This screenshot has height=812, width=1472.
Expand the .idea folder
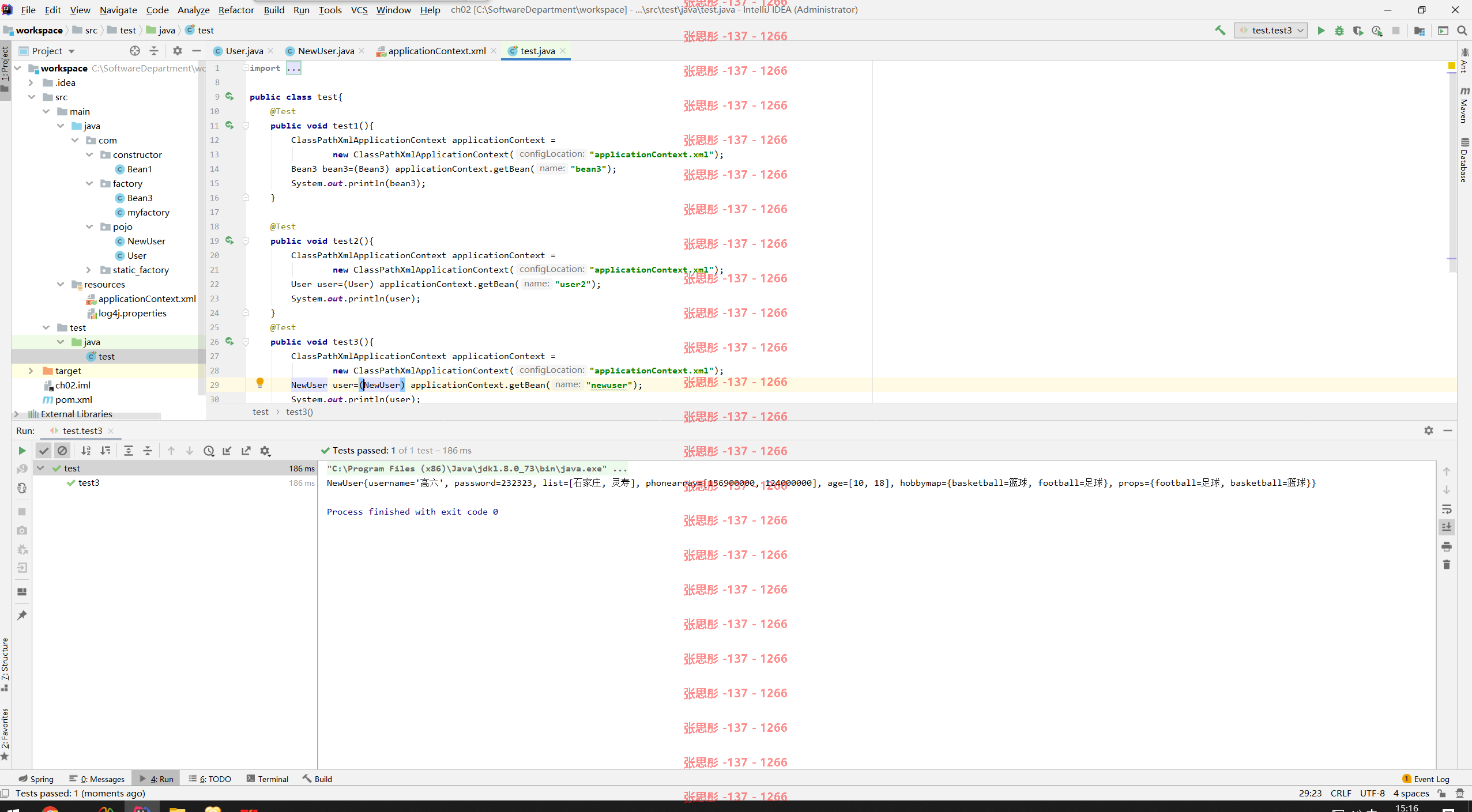[31, 82]
